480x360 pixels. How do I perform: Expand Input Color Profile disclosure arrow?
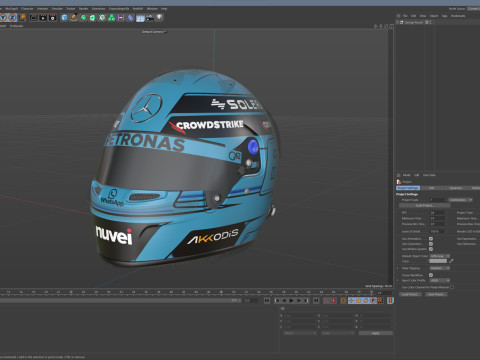coord(398,280)
